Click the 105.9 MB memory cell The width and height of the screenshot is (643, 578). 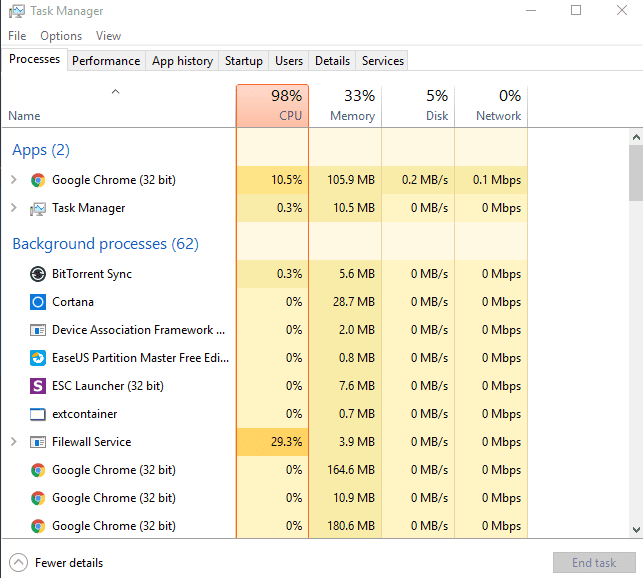(345, 180)
